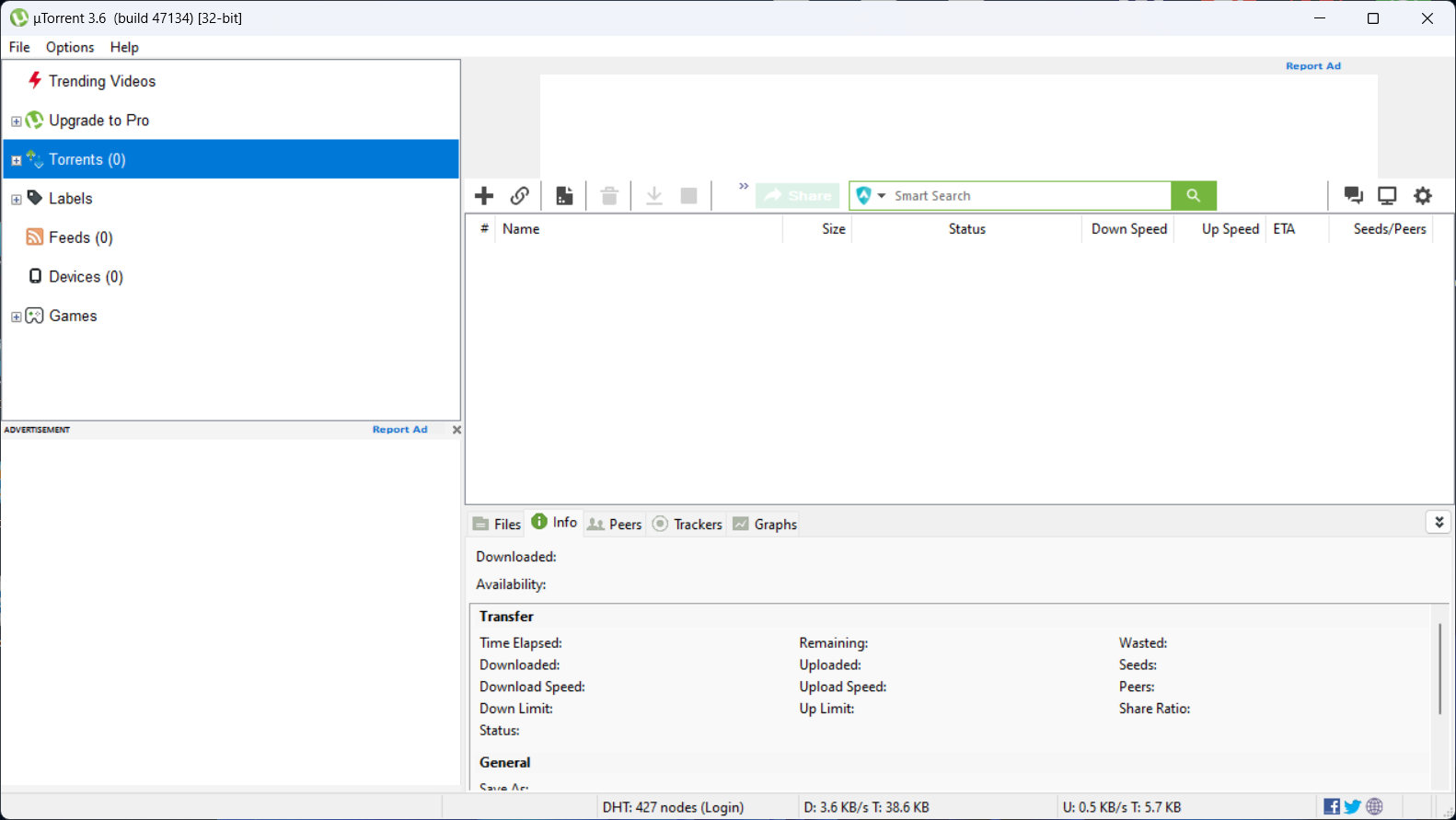Select Labels in sidebar
Image resolution: width=1456 pixels, height=820 pixels.
pyautogui.click(x=71, y=199)
